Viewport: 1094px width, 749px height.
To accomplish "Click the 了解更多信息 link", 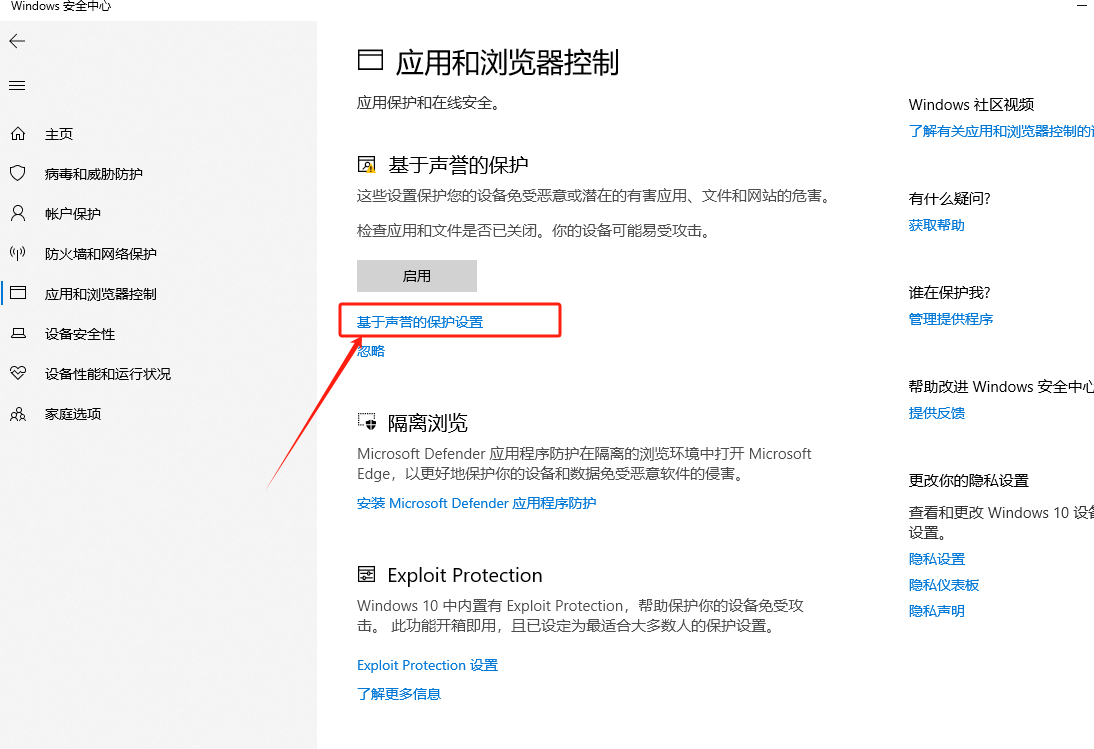I will click(x=398, y=693).
